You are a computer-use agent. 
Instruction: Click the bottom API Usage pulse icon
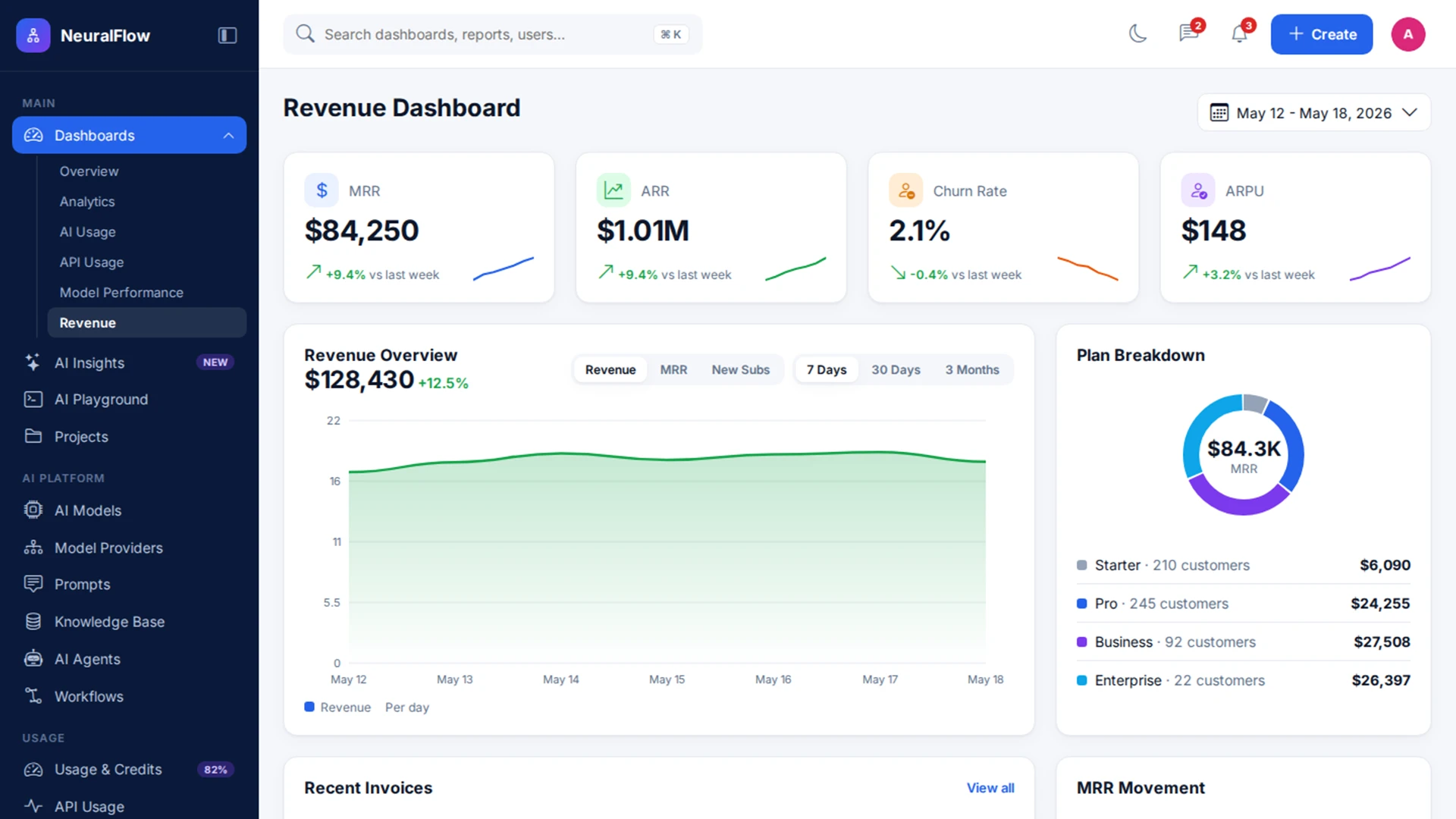tap(33, 806)
